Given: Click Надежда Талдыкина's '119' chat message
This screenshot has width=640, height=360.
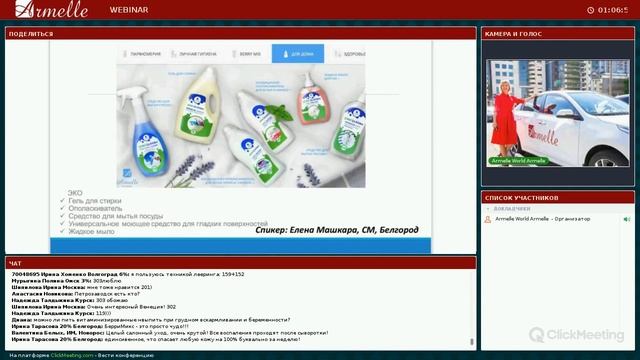Looking at the screenshot, I should pos(61,313).
